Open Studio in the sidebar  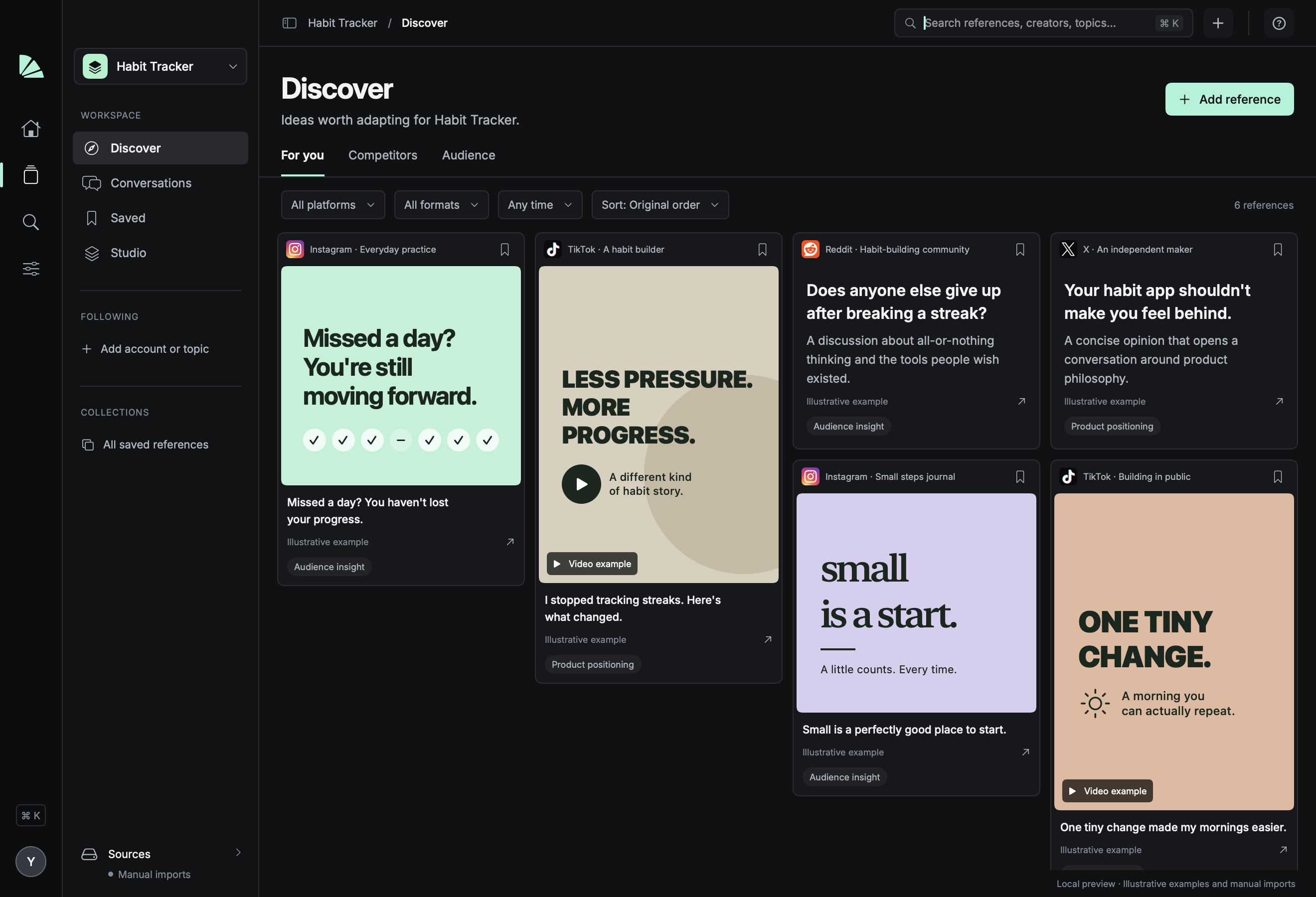point(160,253)
